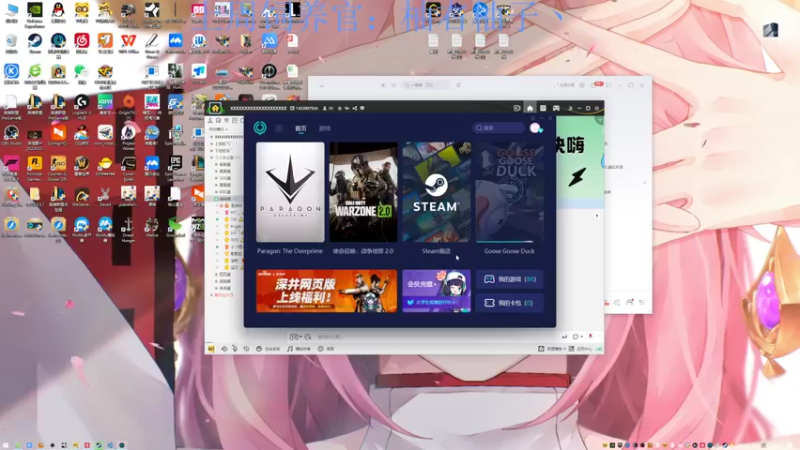Click the 录音 record button in YY
The width and height of the screenshot is (800, 450).
326,349
